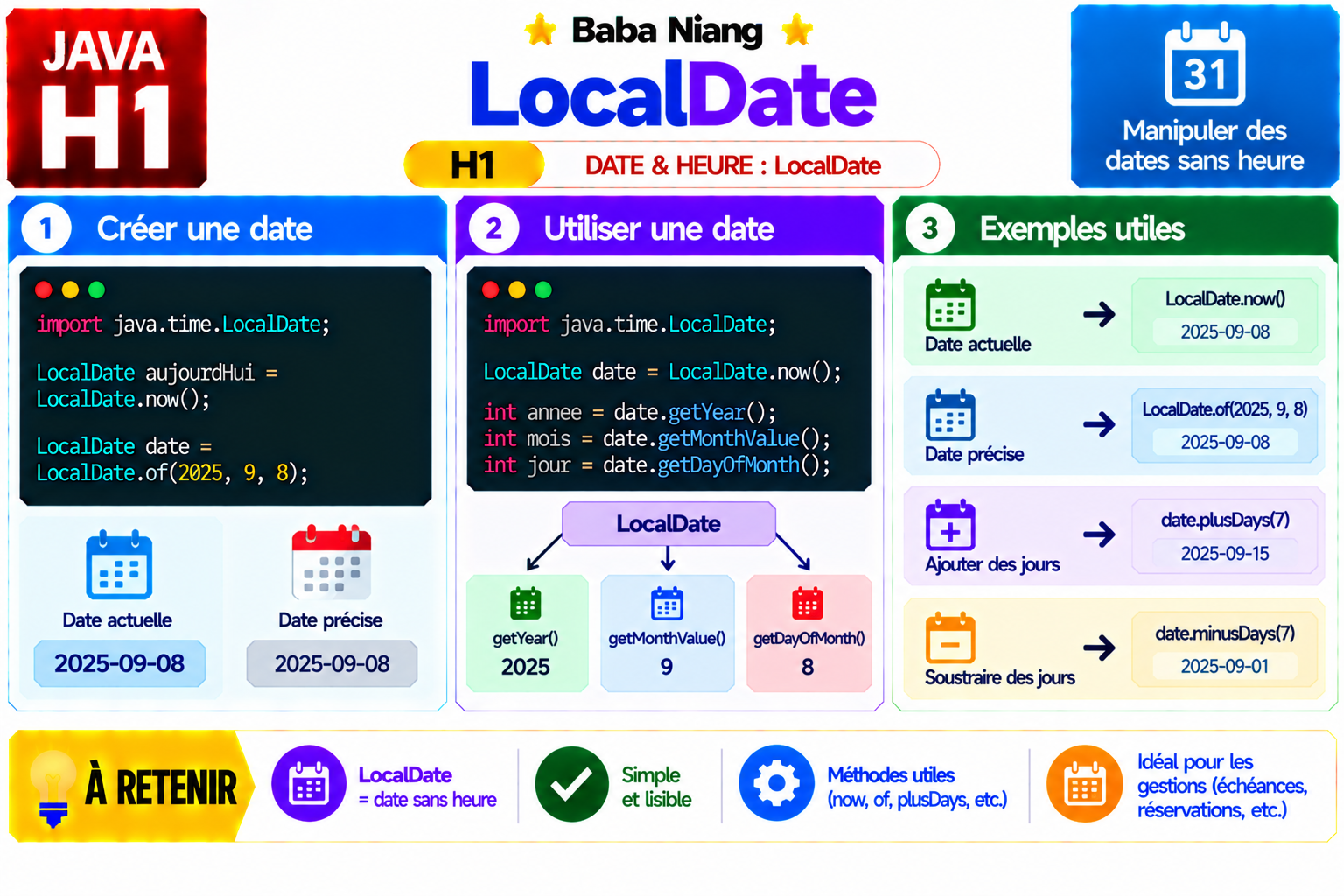
Task: Click the 2025-09-08 value under Date actuelle in section 1
Action: coord(120,663)
